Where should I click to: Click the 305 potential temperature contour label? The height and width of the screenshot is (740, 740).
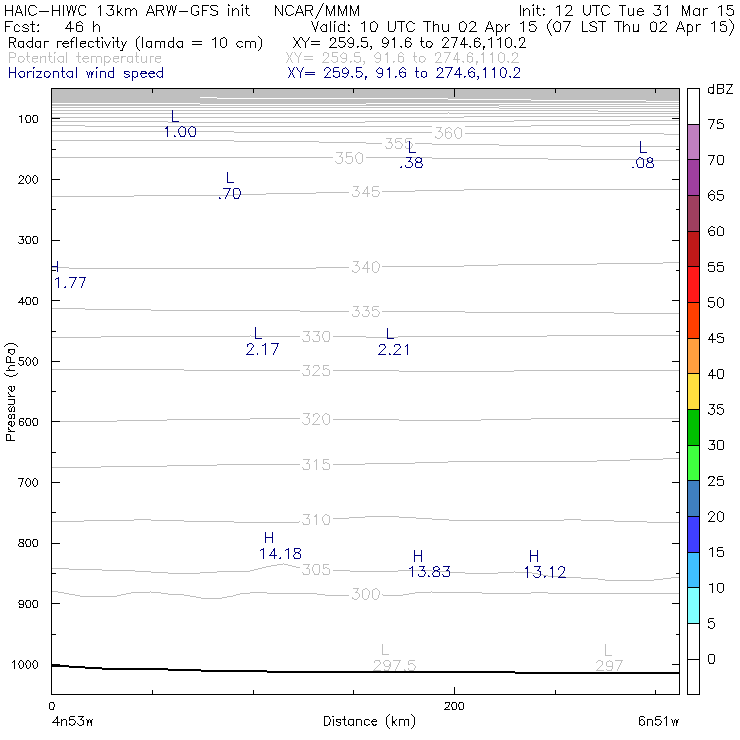coord(316,570)
